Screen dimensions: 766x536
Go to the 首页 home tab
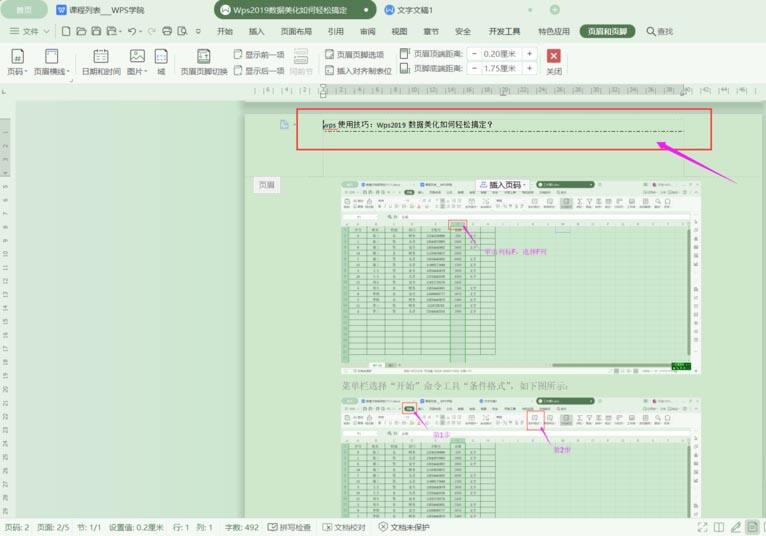23,10
